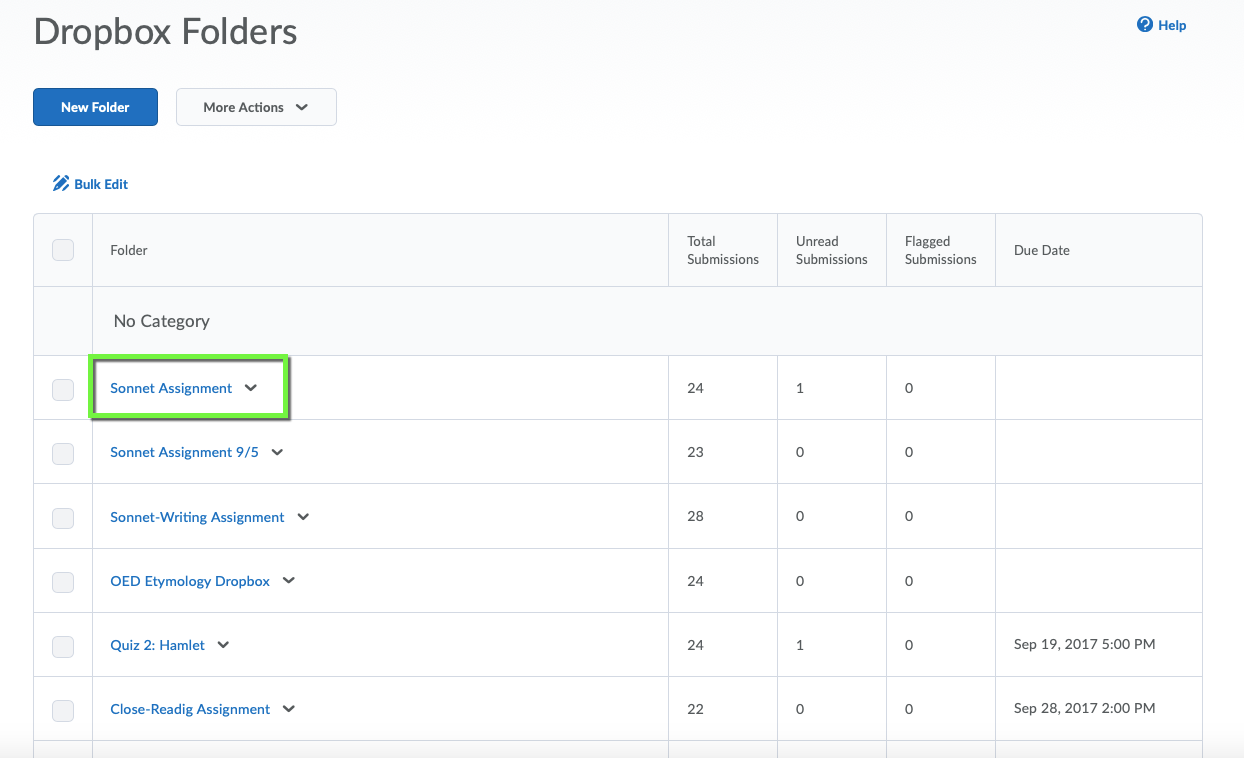
Task: Click unread count 1 for Sonnet Assignment
Action: pos(800,388)
